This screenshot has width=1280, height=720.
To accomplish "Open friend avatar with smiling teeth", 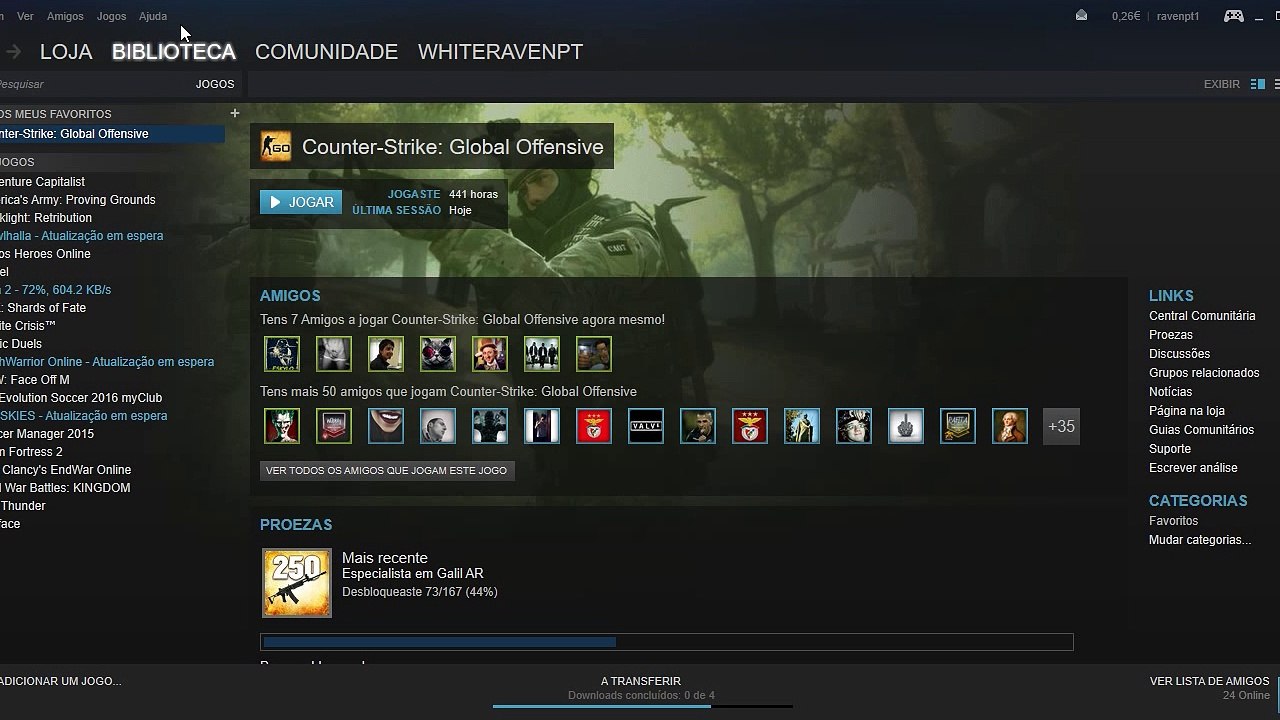I will (386, 426).
